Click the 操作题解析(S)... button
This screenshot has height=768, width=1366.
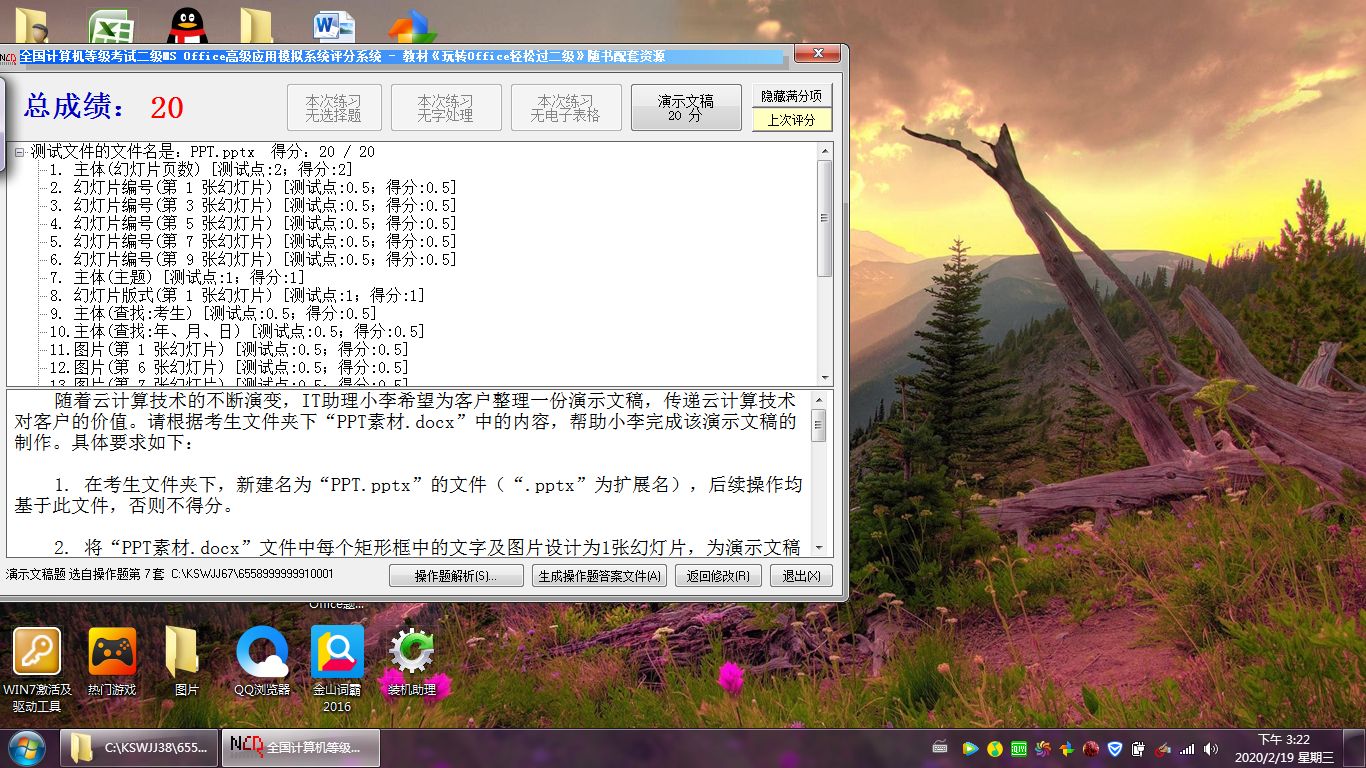point(456,576)
